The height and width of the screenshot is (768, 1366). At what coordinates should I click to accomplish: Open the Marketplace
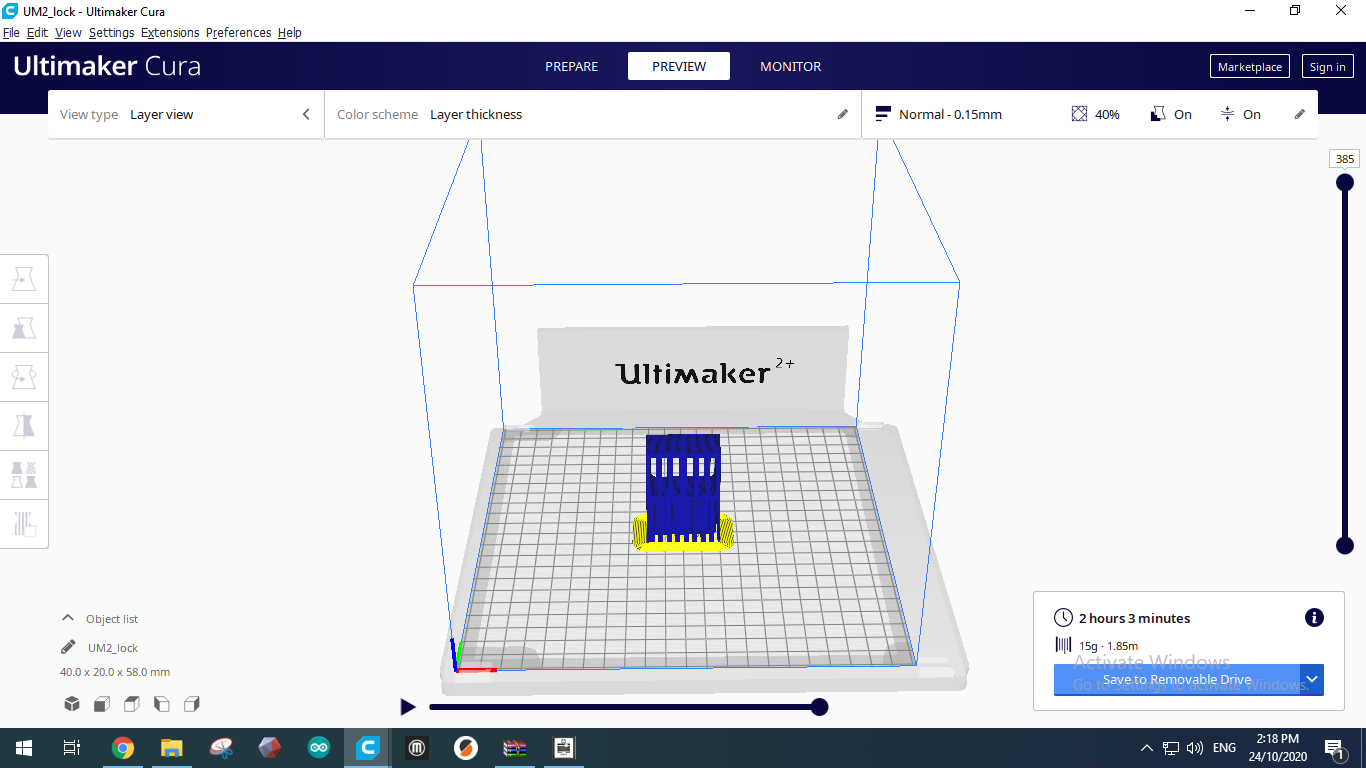click(x=1250, y=67)
